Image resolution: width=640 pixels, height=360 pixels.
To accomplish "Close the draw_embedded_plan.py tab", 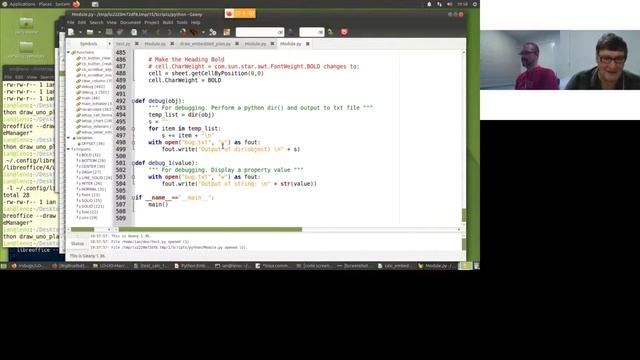I will click(x=237, y=44).
